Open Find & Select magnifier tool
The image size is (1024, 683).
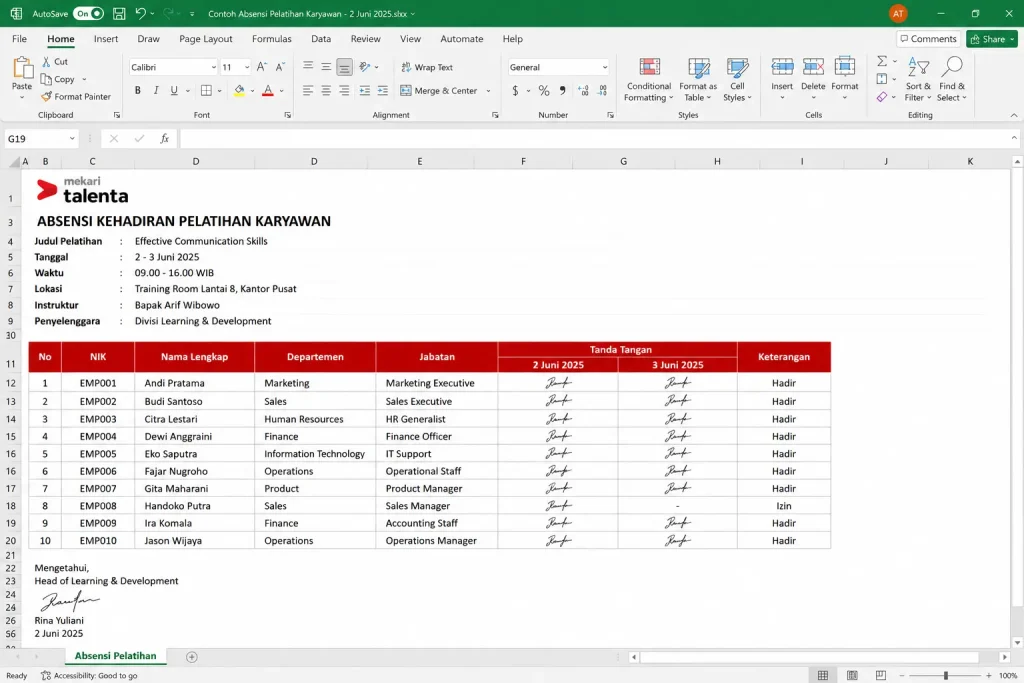tap(952, 79)
